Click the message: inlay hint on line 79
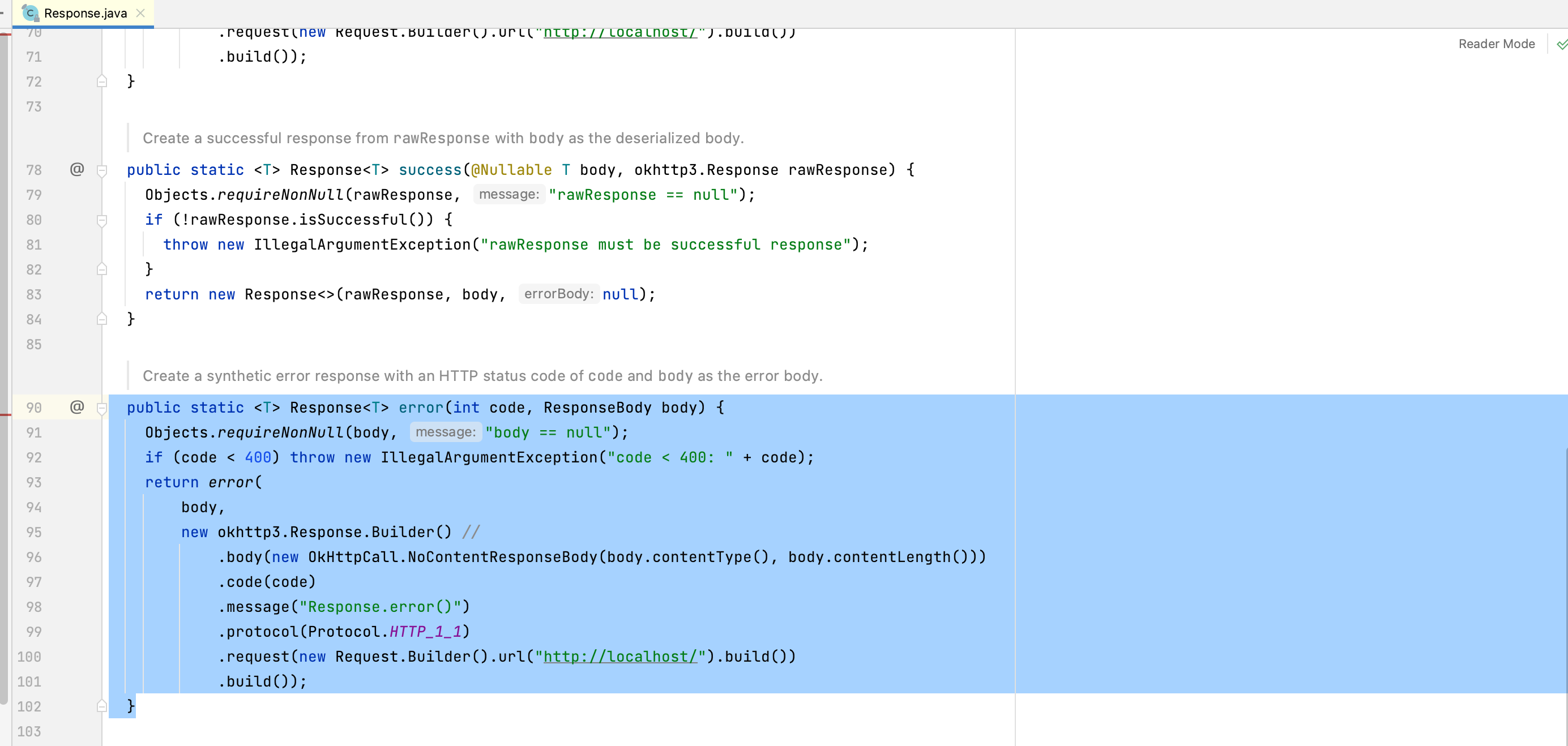1568x746 pixels. tap(509, 195)
